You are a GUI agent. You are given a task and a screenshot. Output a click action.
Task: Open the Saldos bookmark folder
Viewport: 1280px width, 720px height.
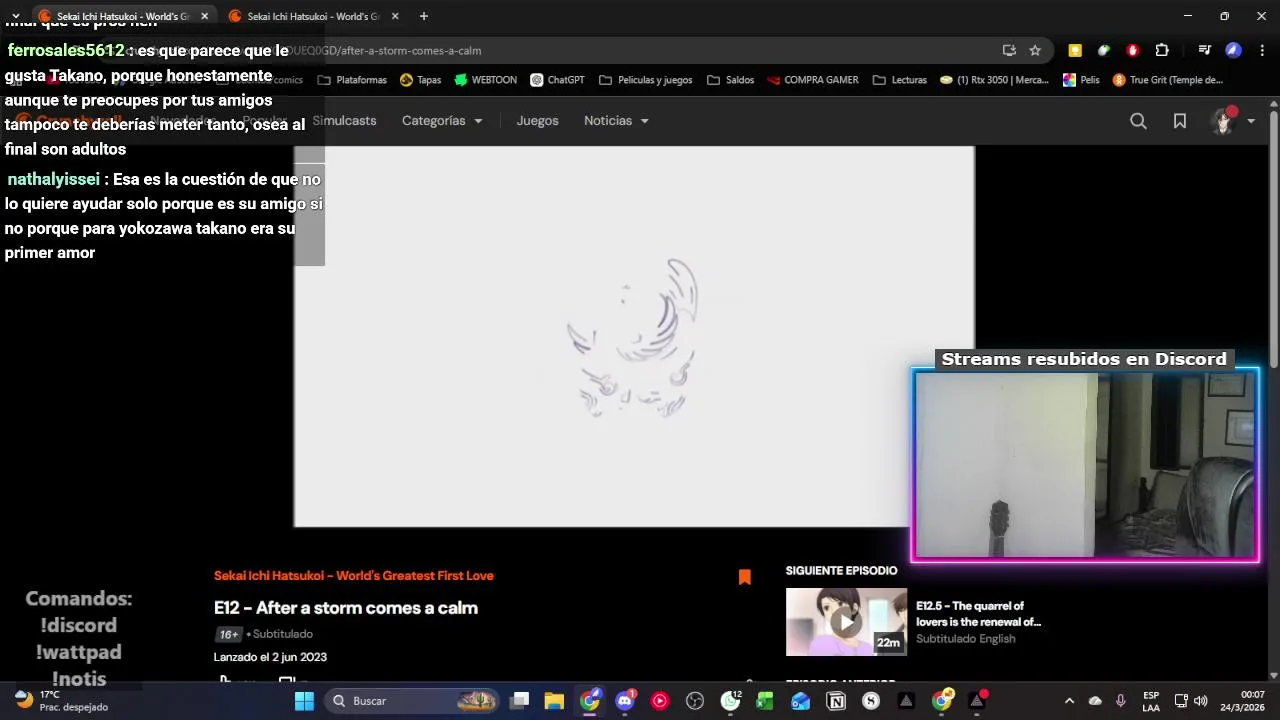(x=730, y=80)
